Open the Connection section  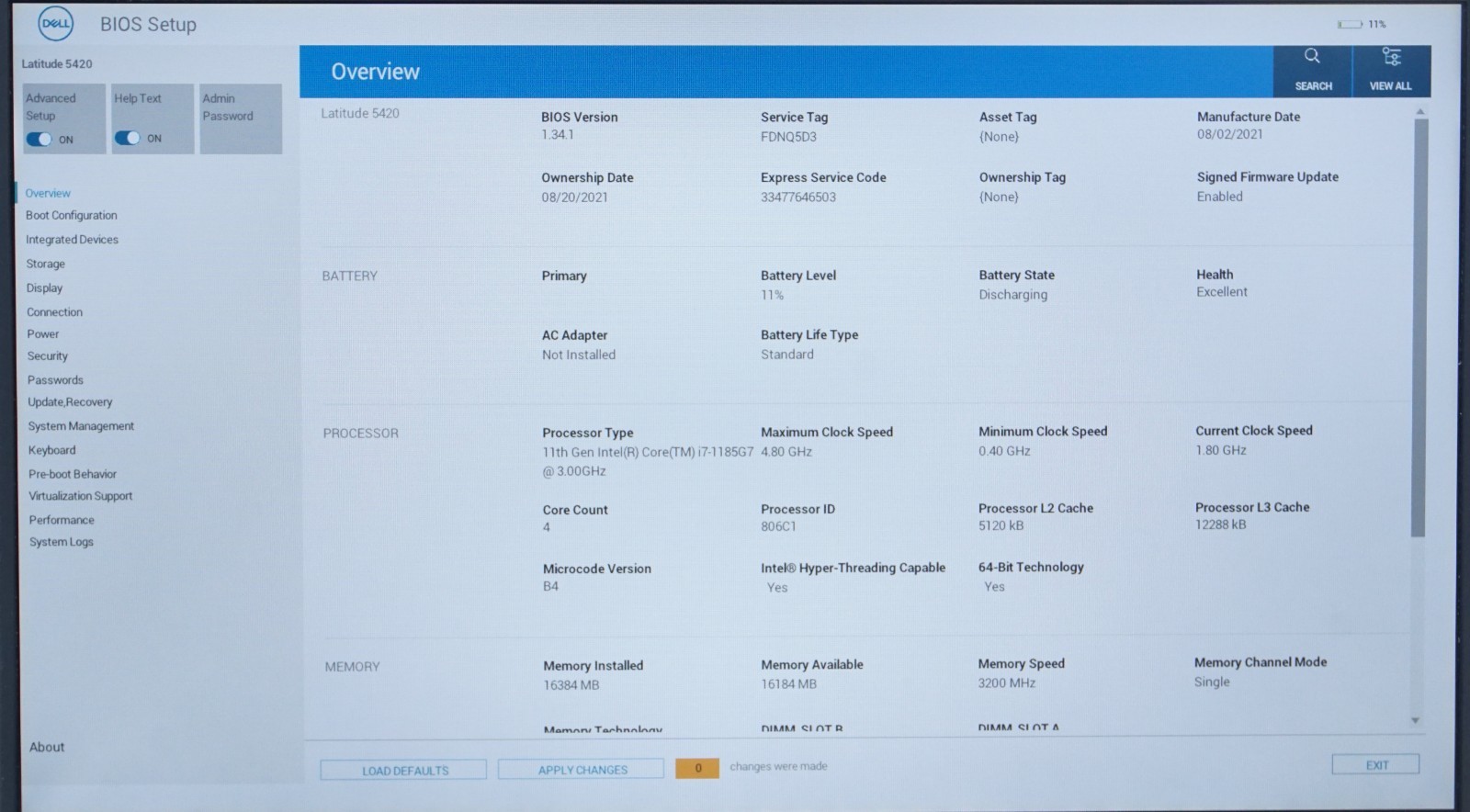(55, 312)
